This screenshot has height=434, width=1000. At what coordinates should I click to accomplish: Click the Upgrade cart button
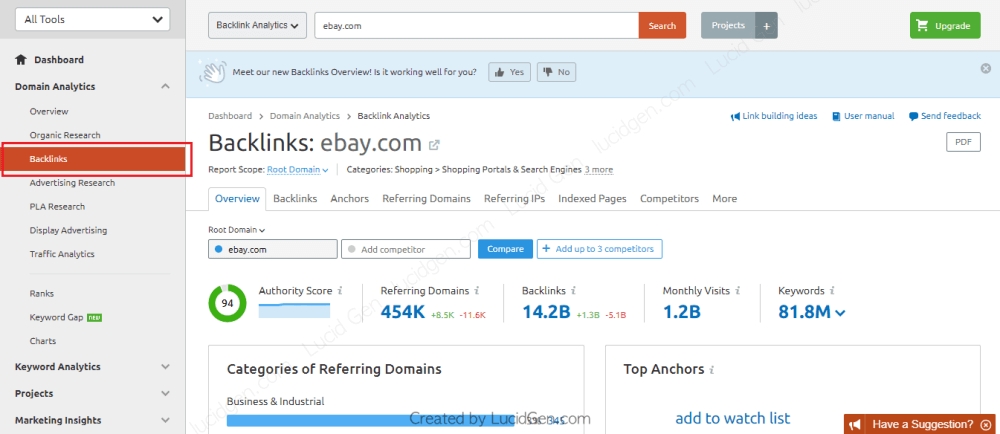(x=945, y=25)
